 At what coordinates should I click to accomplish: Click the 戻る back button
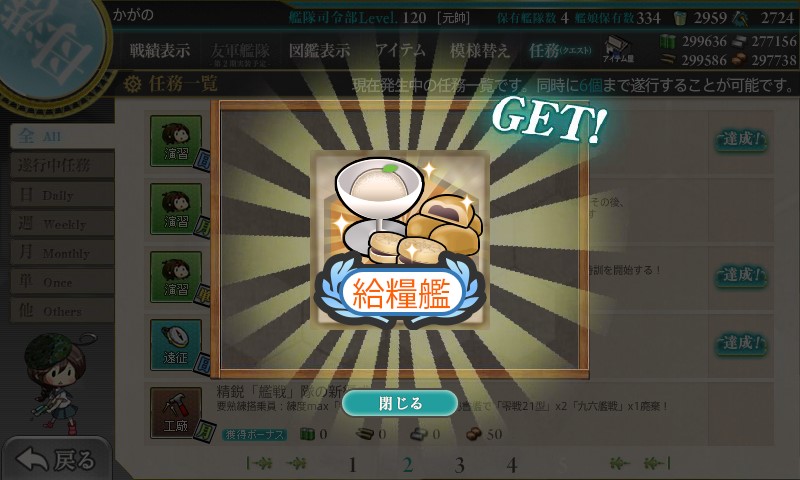pos(56,460)
